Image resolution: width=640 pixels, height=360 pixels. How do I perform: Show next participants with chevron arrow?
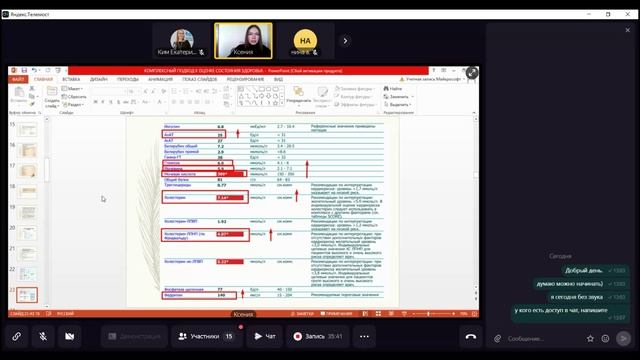(345, 41)
